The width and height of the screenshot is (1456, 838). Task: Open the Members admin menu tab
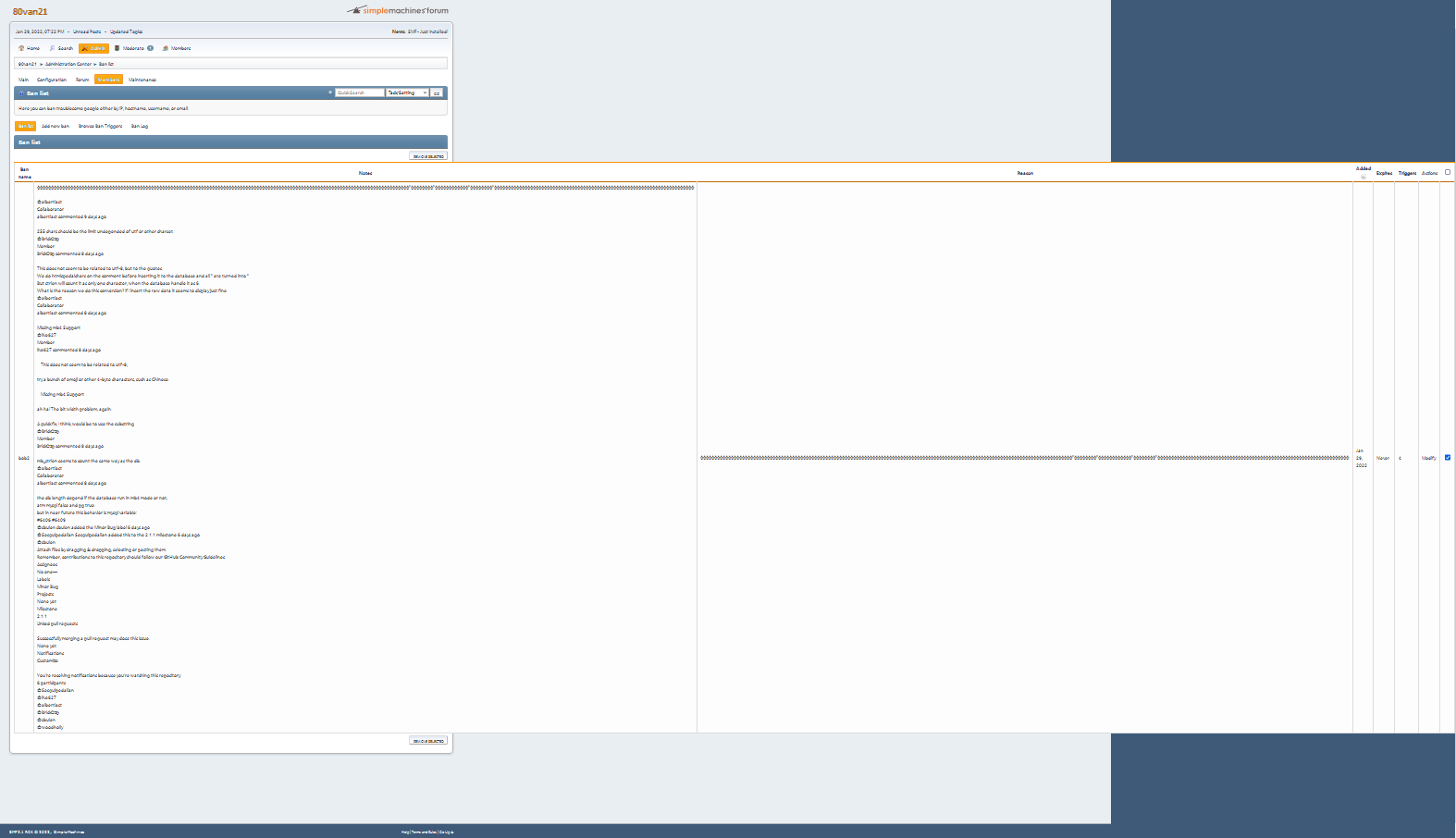(x=108, y=80)
